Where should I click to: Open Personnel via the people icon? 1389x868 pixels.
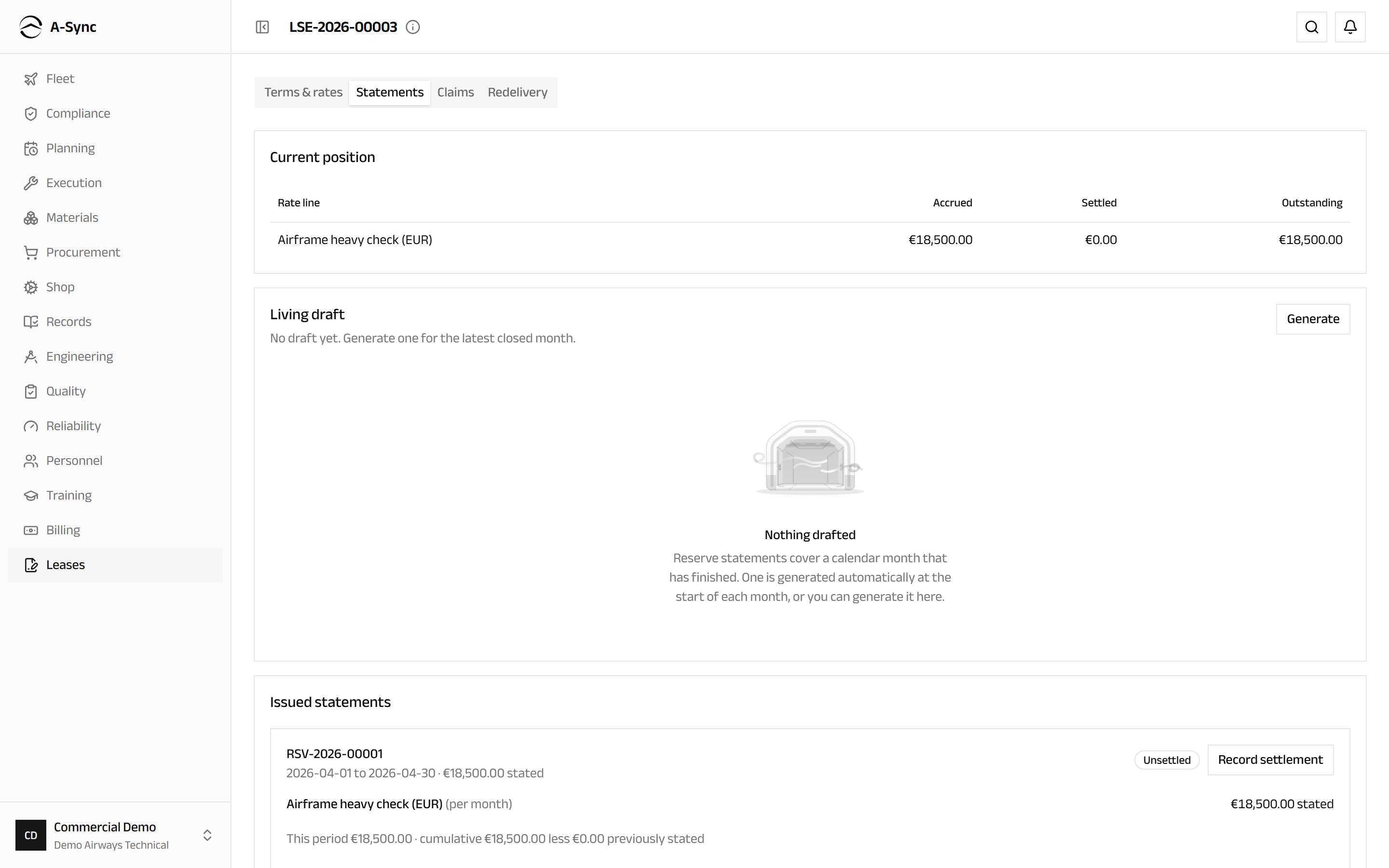click(x=30, y=461)
